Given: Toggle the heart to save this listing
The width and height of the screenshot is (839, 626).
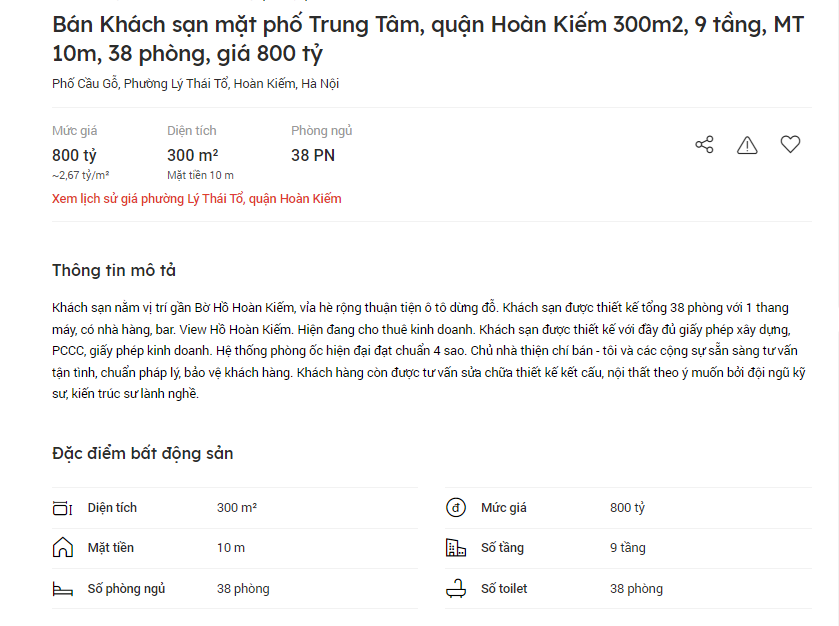Looking at the screenshot, I should coord(790,144).
